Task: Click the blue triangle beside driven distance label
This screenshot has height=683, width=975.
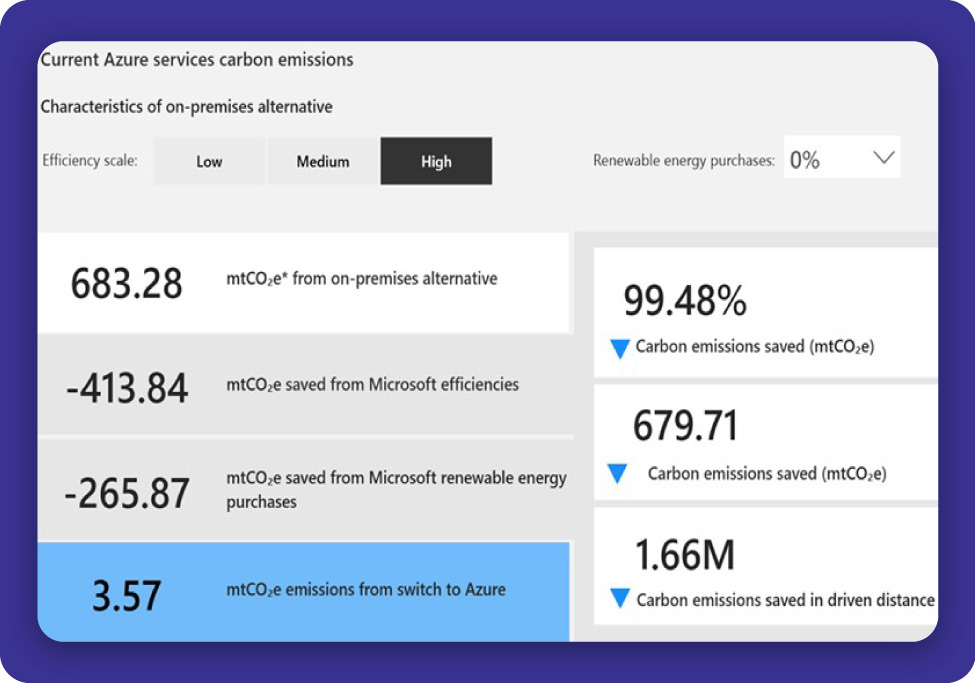Action: point(620,598)
